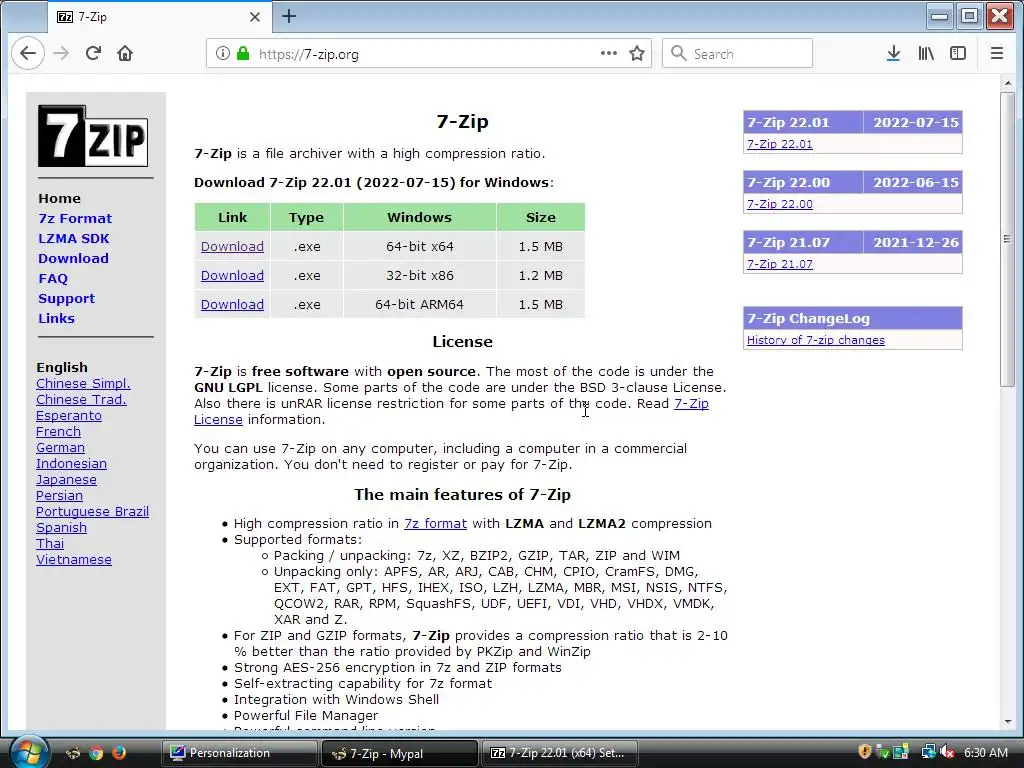Click the forward navigation arrow
This screenshot has height=768, width=1024.
[61, 54]
